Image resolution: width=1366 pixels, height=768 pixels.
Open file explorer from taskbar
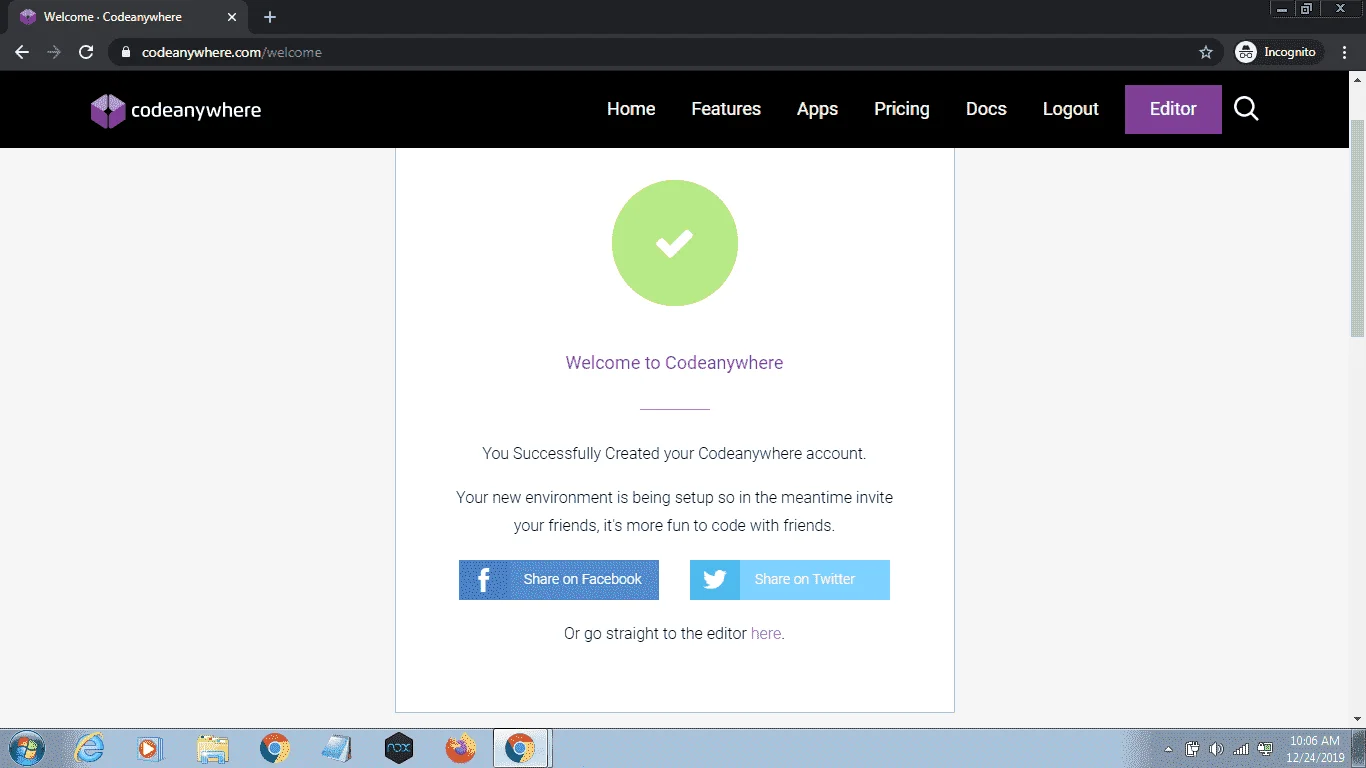click(213, 748)
